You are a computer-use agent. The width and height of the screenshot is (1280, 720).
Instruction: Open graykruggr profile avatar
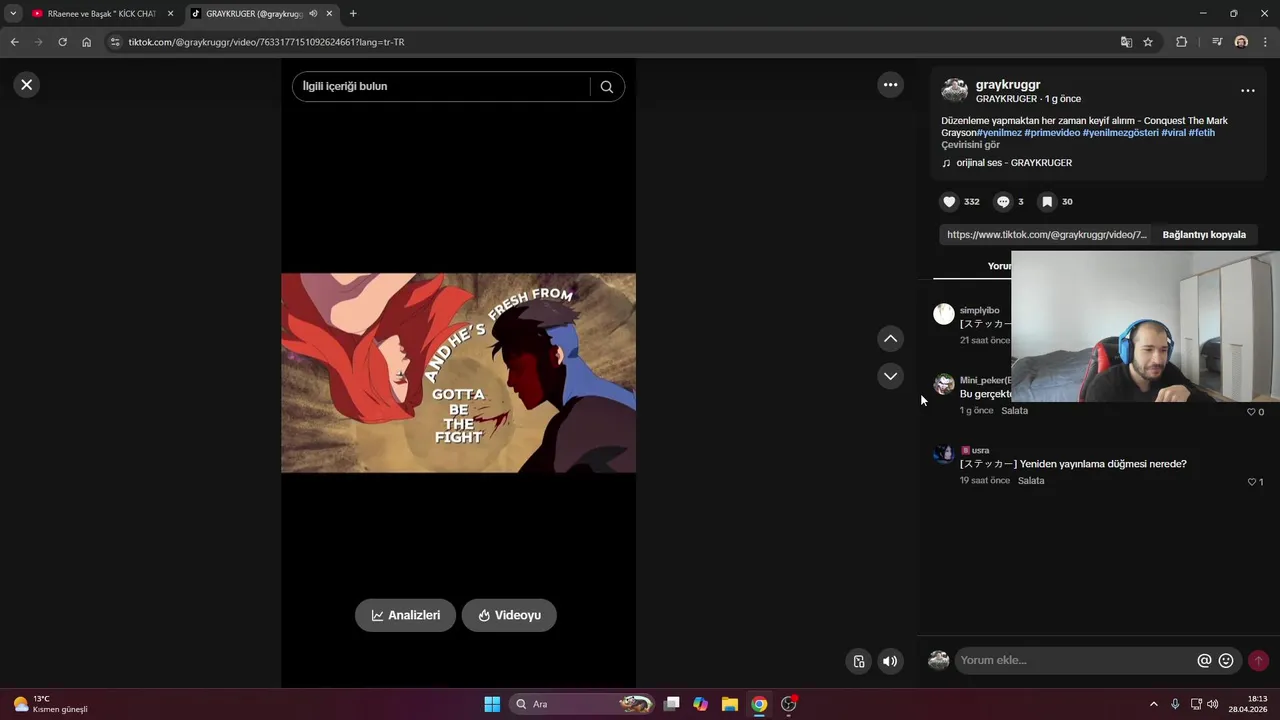pos(954,91)
